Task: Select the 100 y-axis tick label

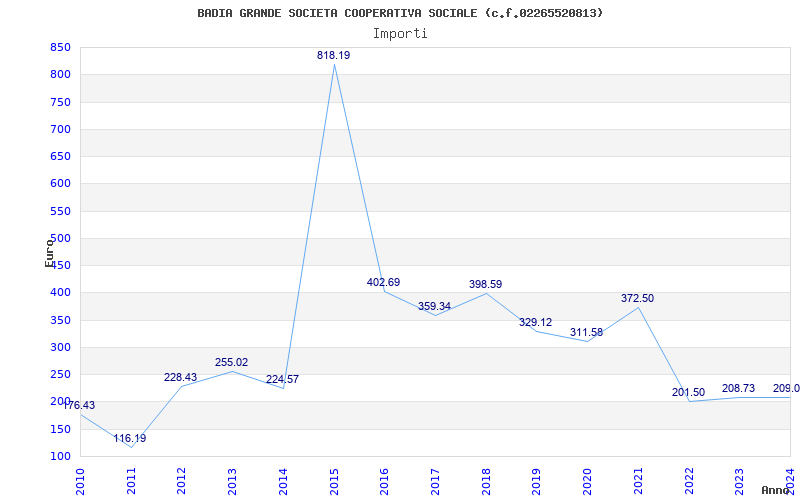Action: [60, 456]
